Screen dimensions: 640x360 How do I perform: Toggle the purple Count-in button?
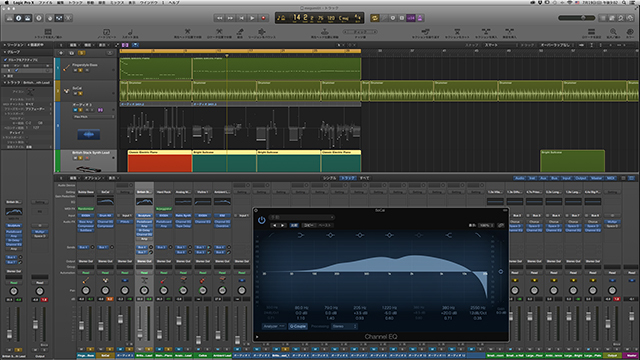[411, 18]
